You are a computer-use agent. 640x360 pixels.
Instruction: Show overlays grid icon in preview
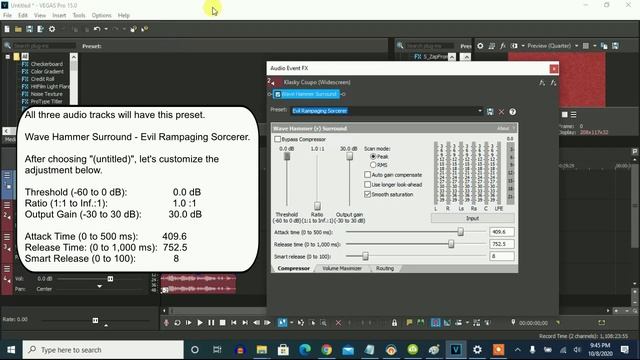586,46
